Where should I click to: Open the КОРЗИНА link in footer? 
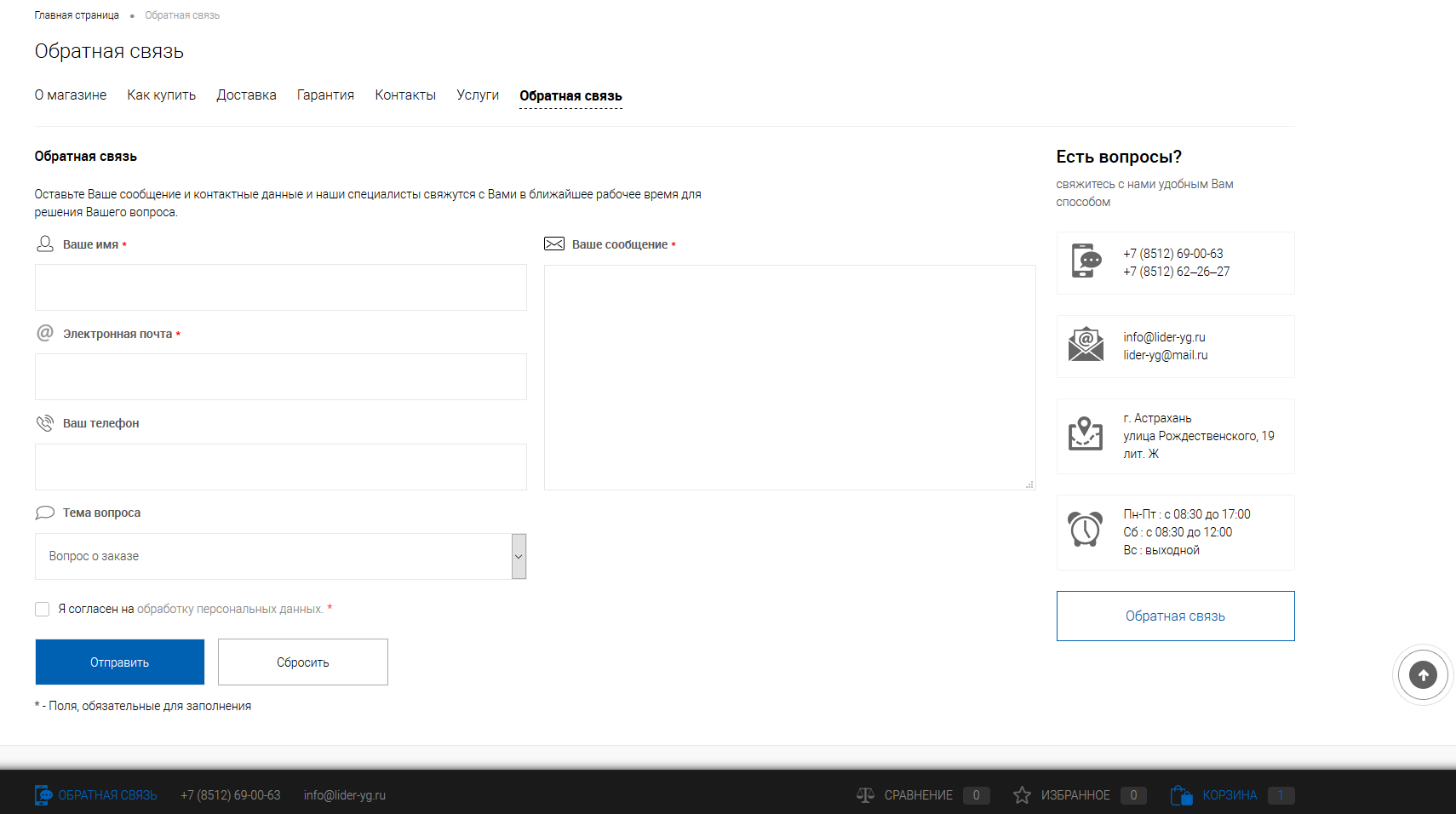(x=1230, y=795)
